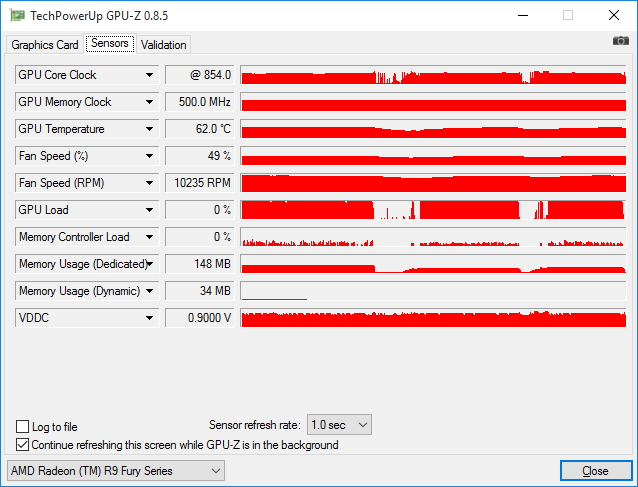Open the Sensor refresh rate combo box

(x=339, y=425)
